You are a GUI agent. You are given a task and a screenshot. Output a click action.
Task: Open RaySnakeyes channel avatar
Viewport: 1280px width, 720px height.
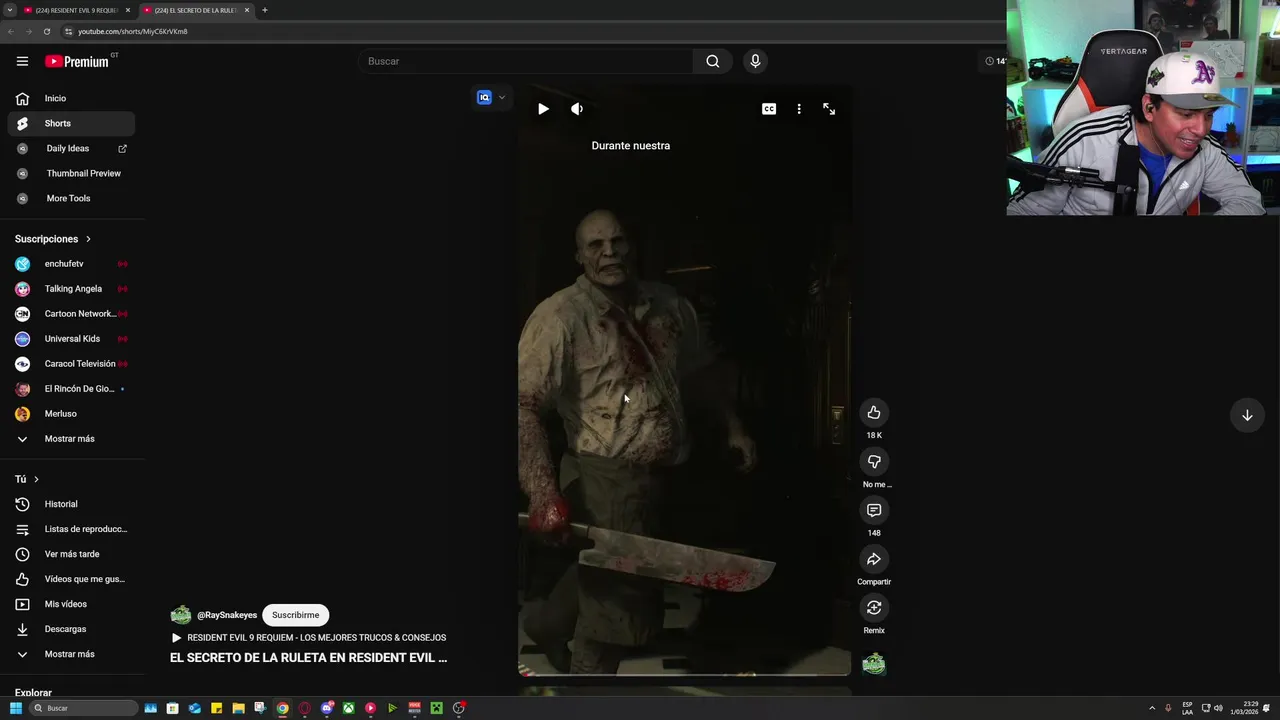(x=181, y=615)
